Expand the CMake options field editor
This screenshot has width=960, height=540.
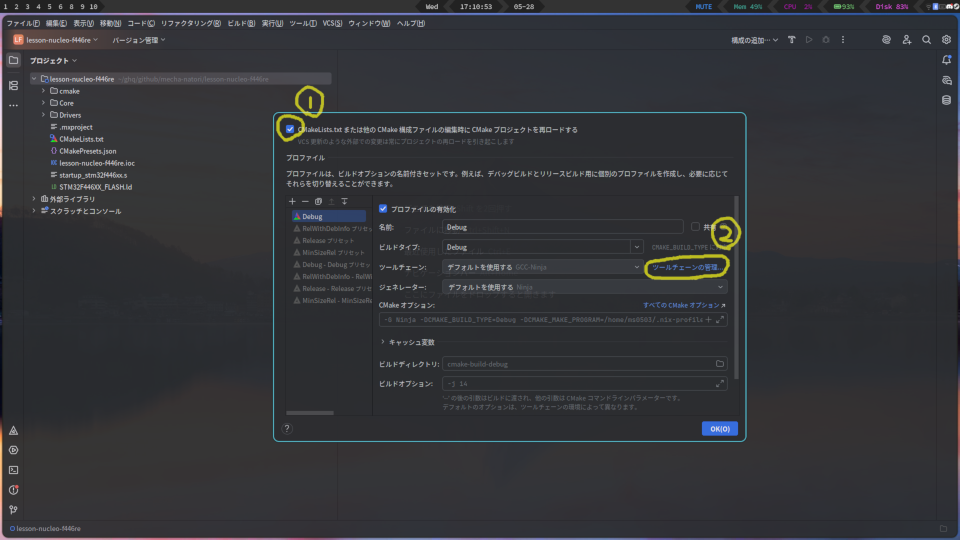(720, 320)
